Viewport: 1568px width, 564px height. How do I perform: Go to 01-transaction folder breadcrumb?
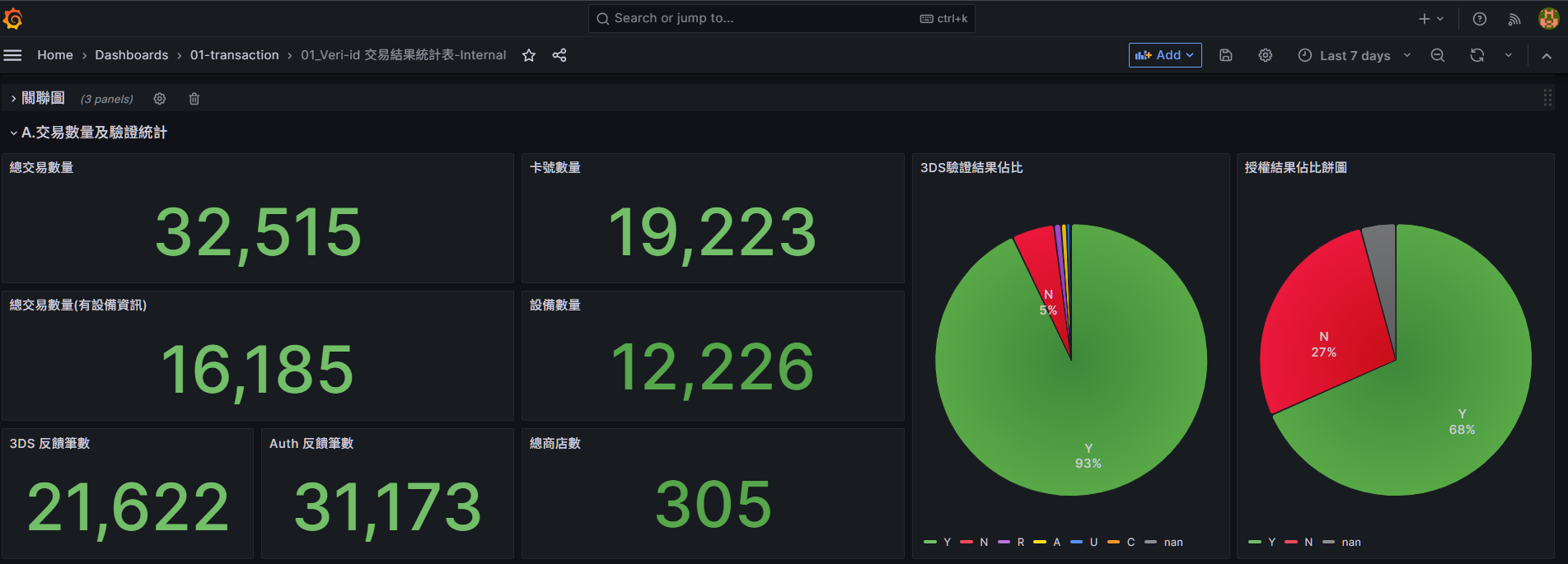coord(234,55)
